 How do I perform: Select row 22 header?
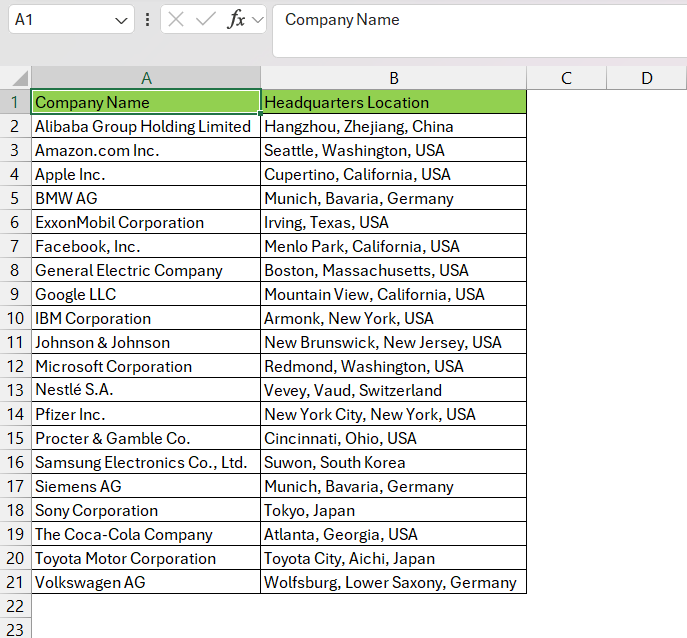pyautogui.click(x=15, y=606)
